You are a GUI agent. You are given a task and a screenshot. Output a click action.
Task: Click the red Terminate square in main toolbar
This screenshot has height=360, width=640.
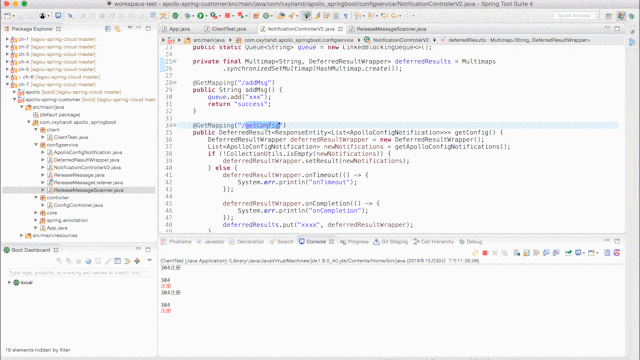[x=227, y=16]
